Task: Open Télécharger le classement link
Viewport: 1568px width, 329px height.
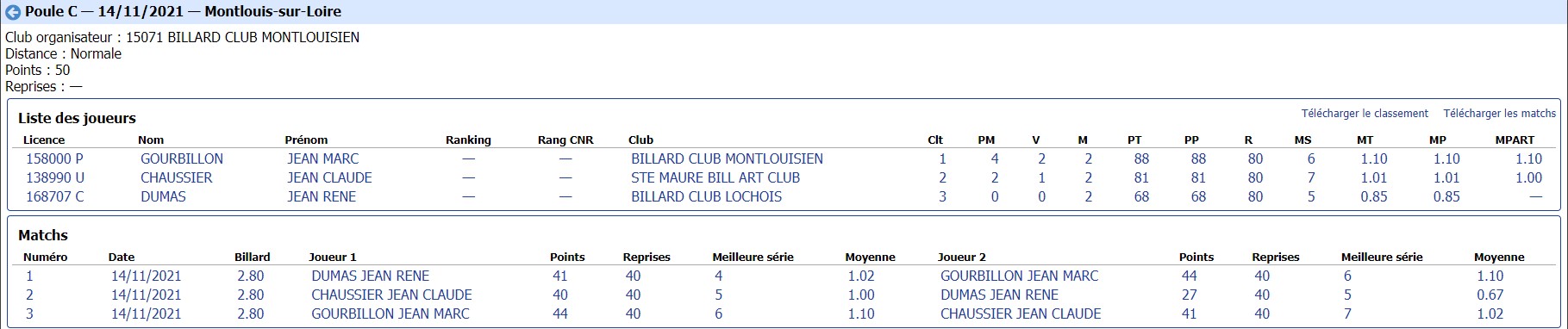Action: coord(1365,114)
